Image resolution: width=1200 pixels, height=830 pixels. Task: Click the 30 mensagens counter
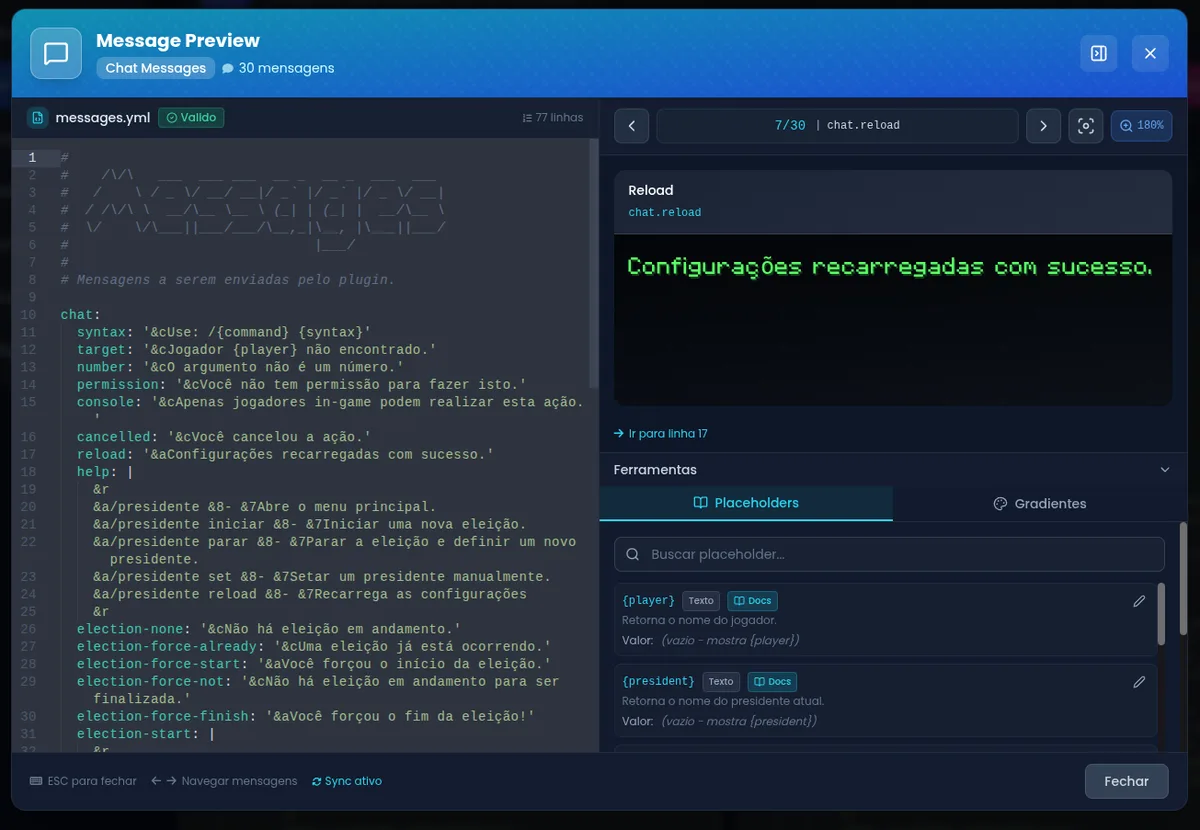(278, 68)
